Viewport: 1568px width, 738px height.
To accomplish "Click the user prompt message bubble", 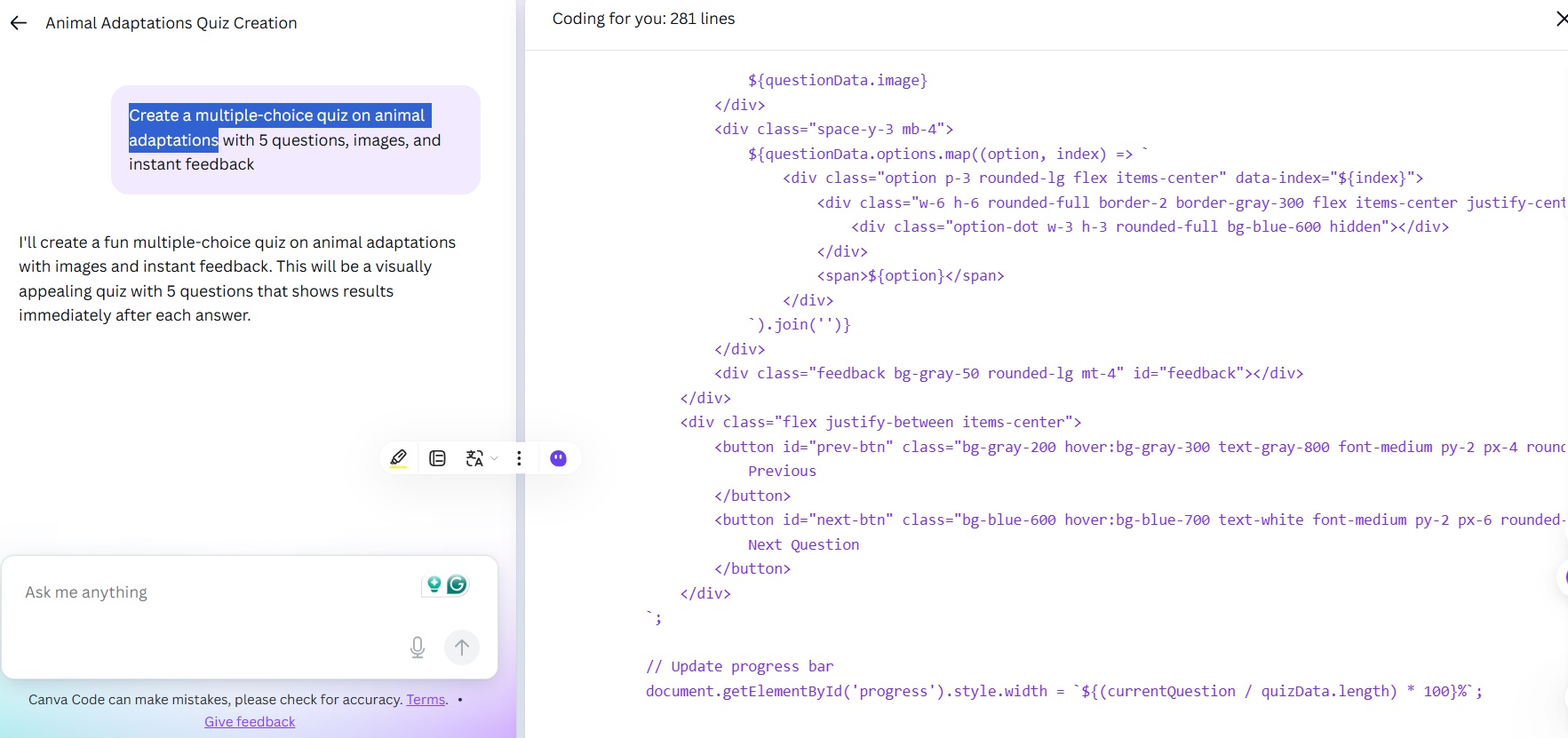I will pos(296,139).
